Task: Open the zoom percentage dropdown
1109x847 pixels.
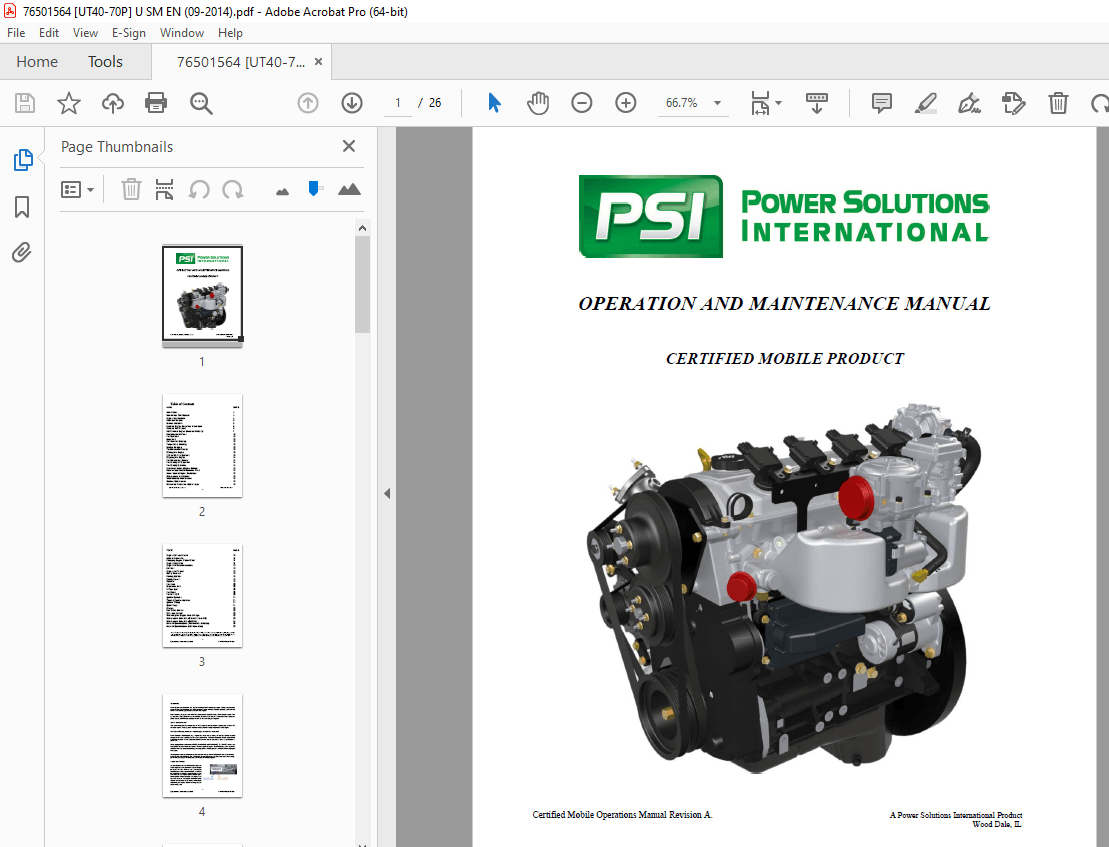Action: 716,102
